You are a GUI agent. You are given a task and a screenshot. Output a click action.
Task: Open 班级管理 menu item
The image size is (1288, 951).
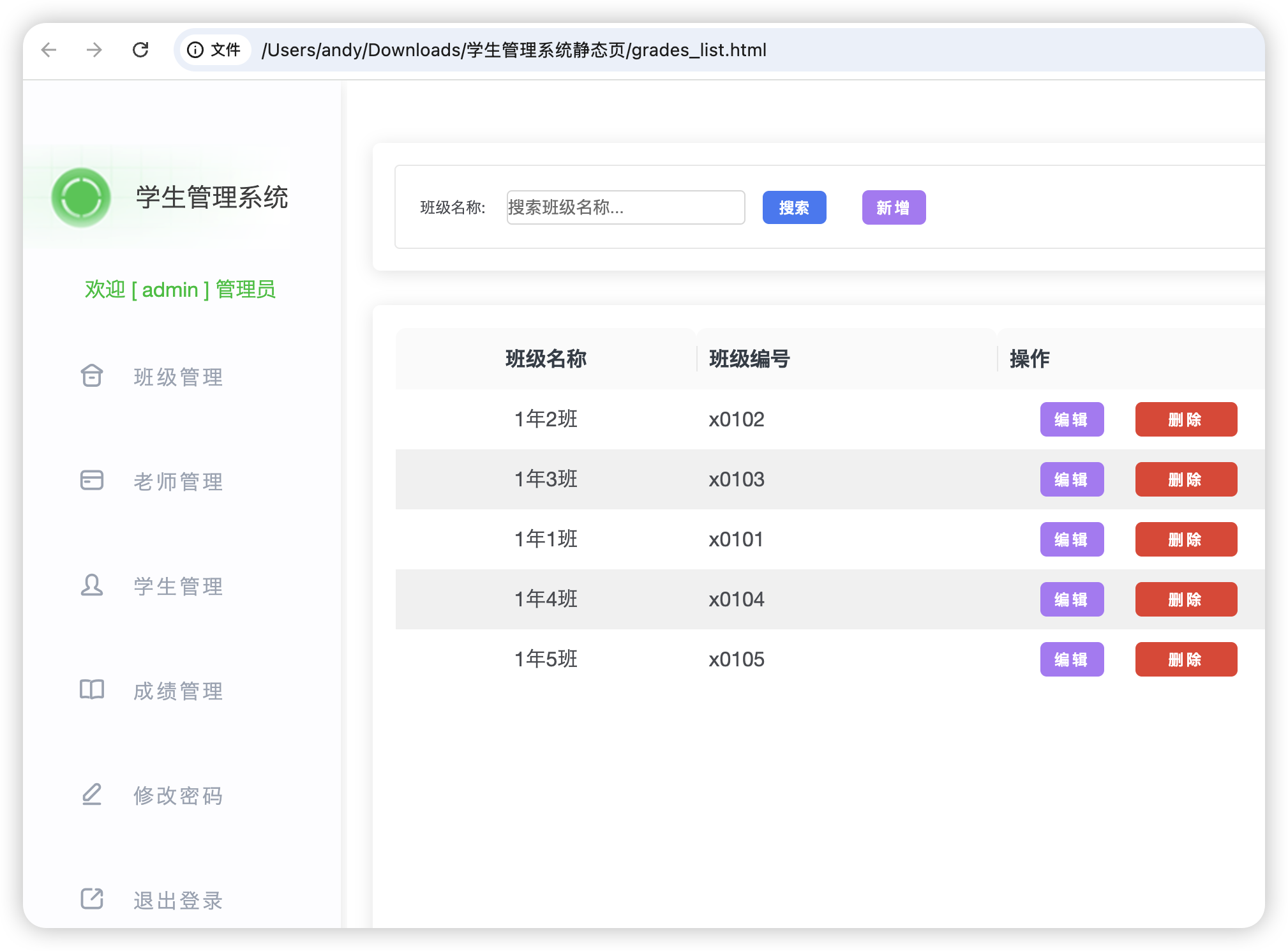pyautogui.click(x=178, y=377)
